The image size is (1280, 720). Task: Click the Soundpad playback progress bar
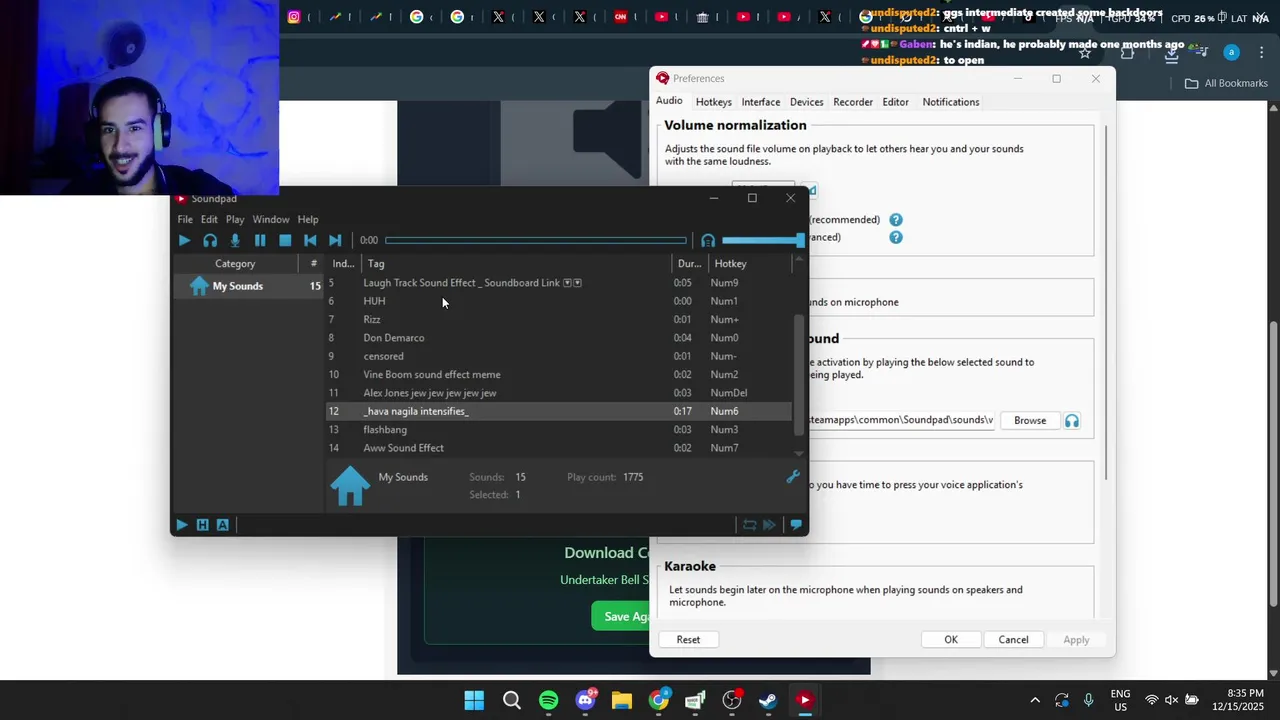click(x=536, y=240)
